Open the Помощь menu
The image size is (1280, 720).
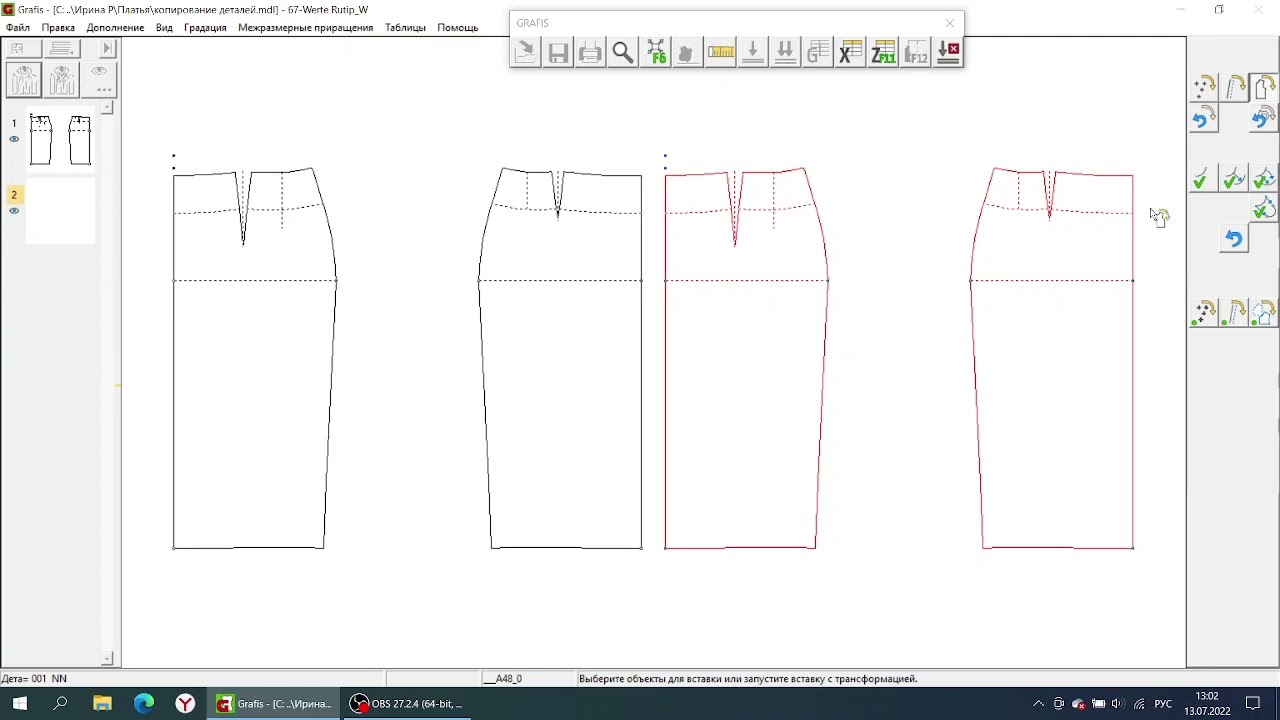(x=457, y=27)
